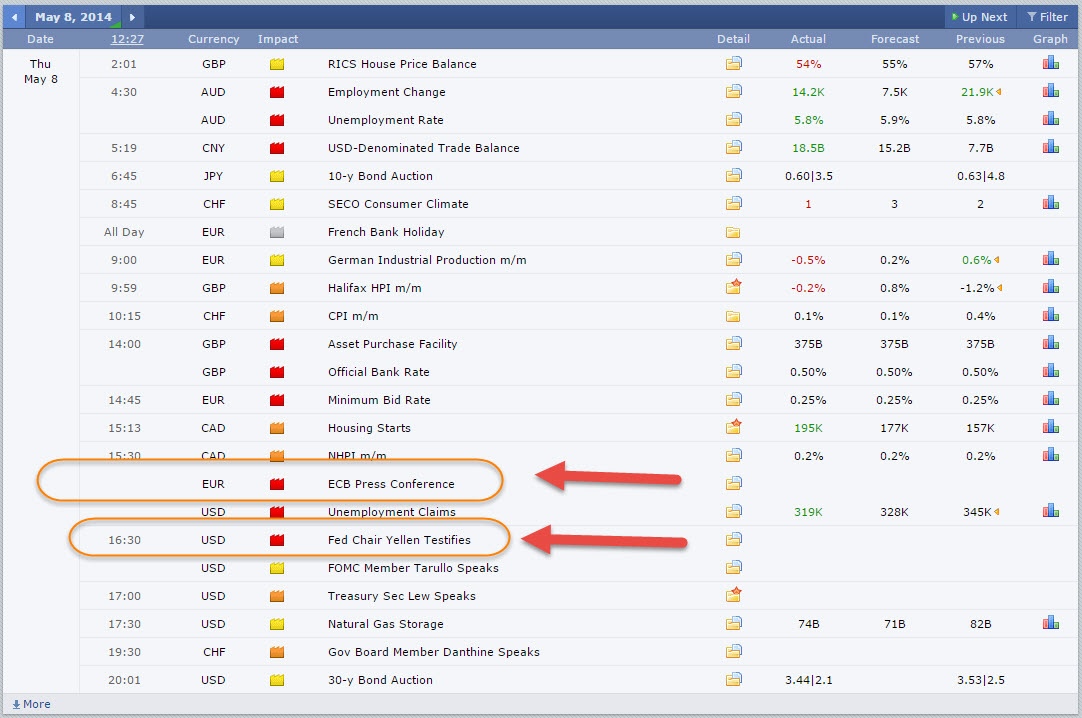
Task: Click yellow impact flag for 10-y Bond Auction
Action: click(x=277, y=177)
